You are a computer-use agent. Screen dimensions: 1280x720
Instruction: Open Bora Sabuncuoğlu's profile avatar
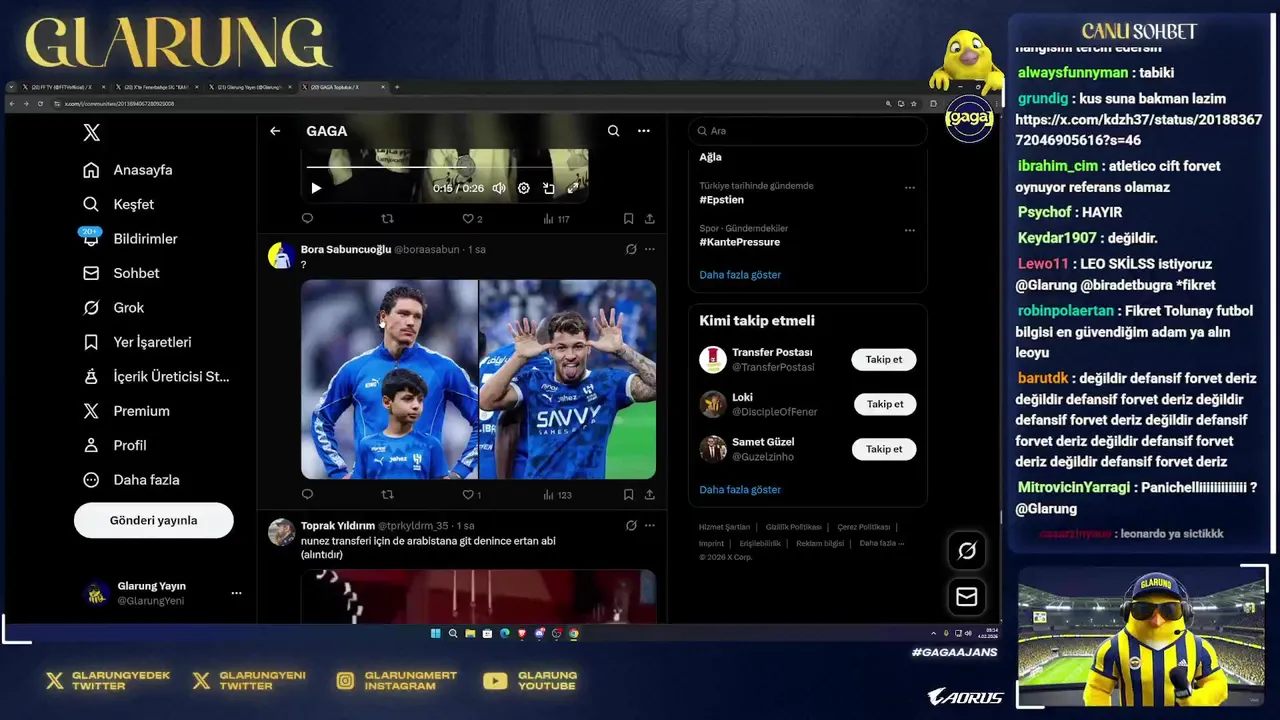pos(281,256)
